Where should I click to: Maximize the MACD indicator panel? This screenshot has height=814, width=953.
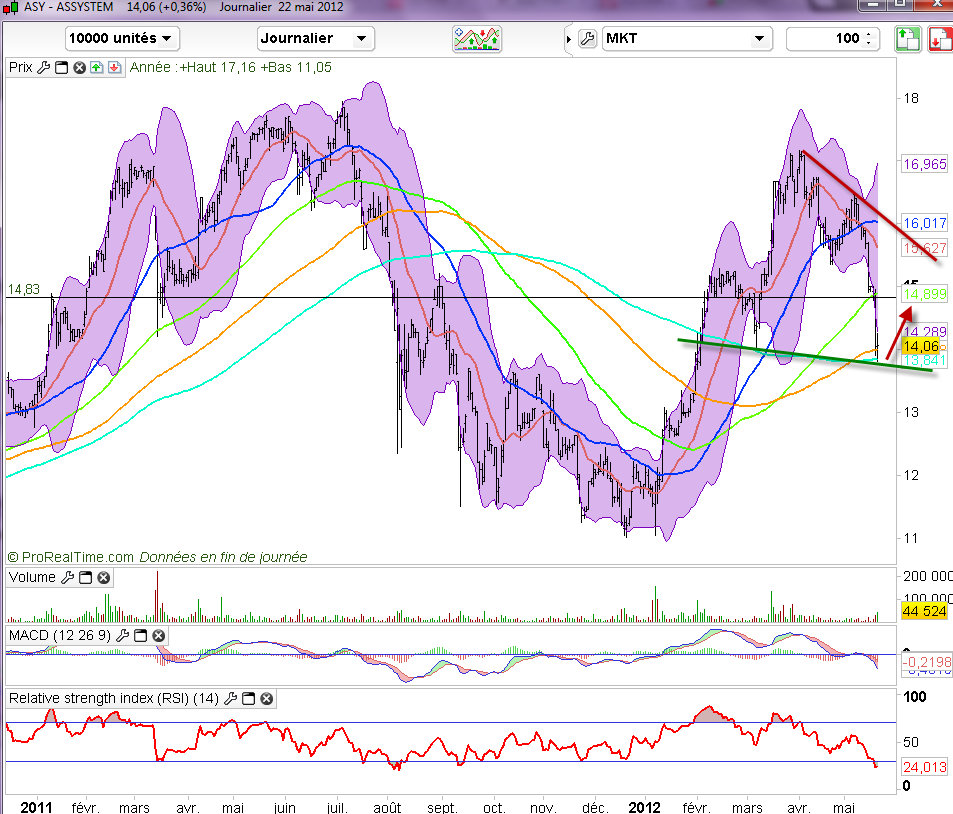pos(140,636)
